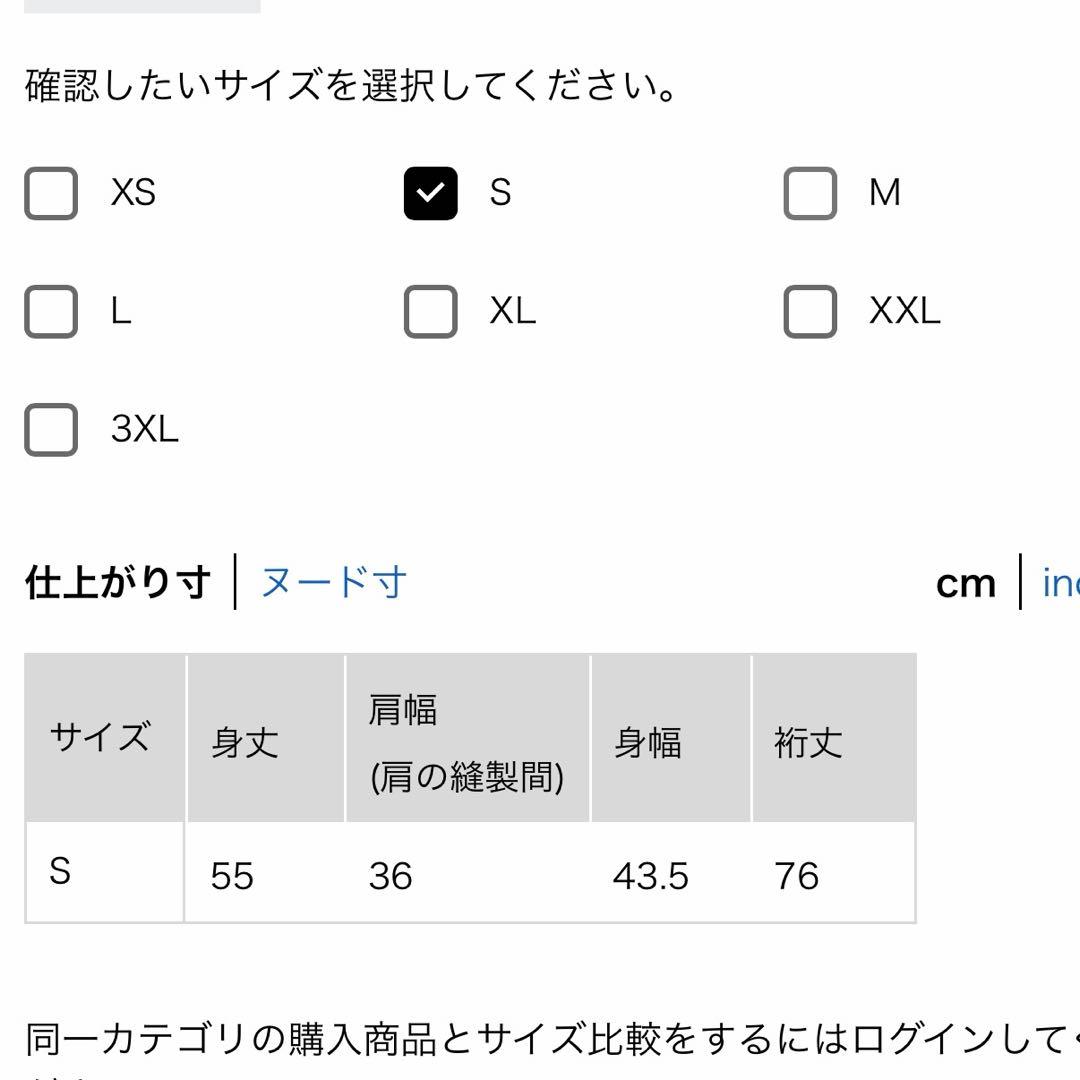Viewport: 1080px width, 1080px height.
Task: Select cm measurement unit
Action: (966, 584)
